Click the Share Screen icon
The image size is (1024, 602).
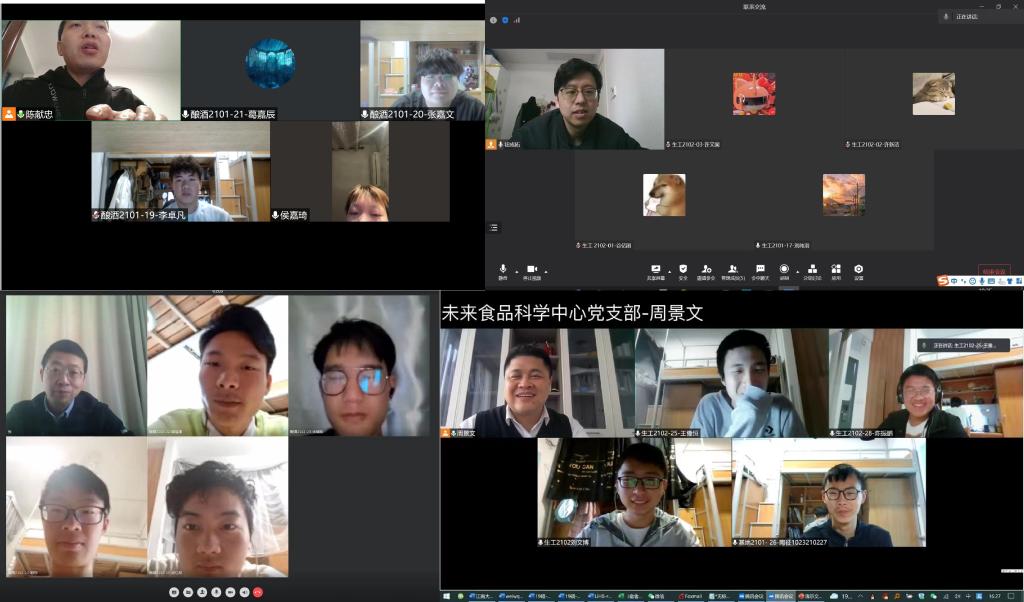656,269
